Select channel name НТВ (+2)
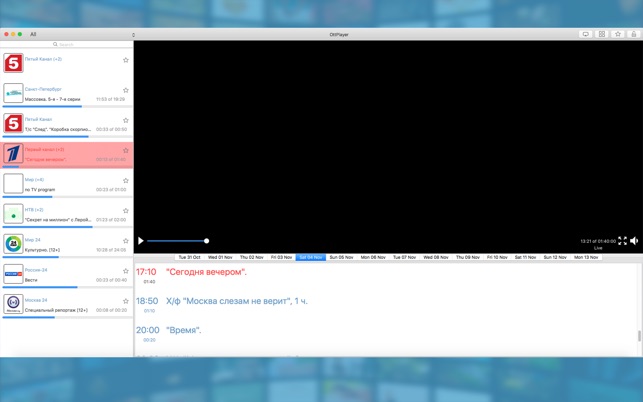Image resolution: width=643 pixels, height=402 pixels. [34, 210]
